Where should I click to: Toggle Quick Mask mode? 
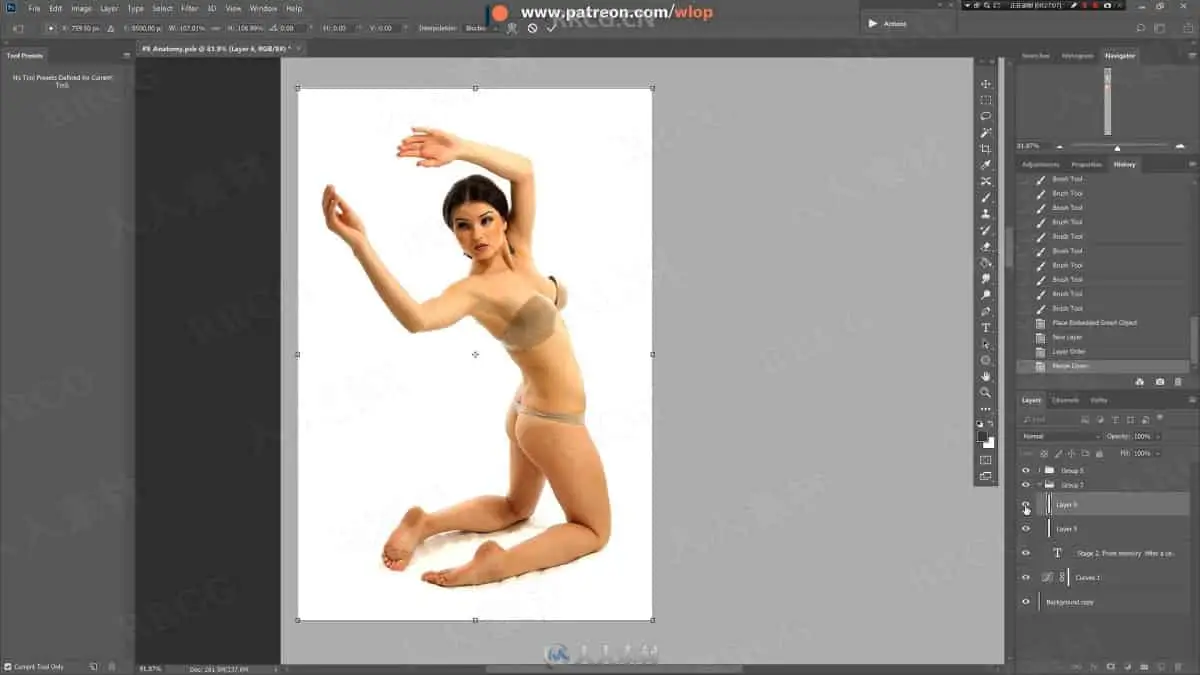click(986, 460)
